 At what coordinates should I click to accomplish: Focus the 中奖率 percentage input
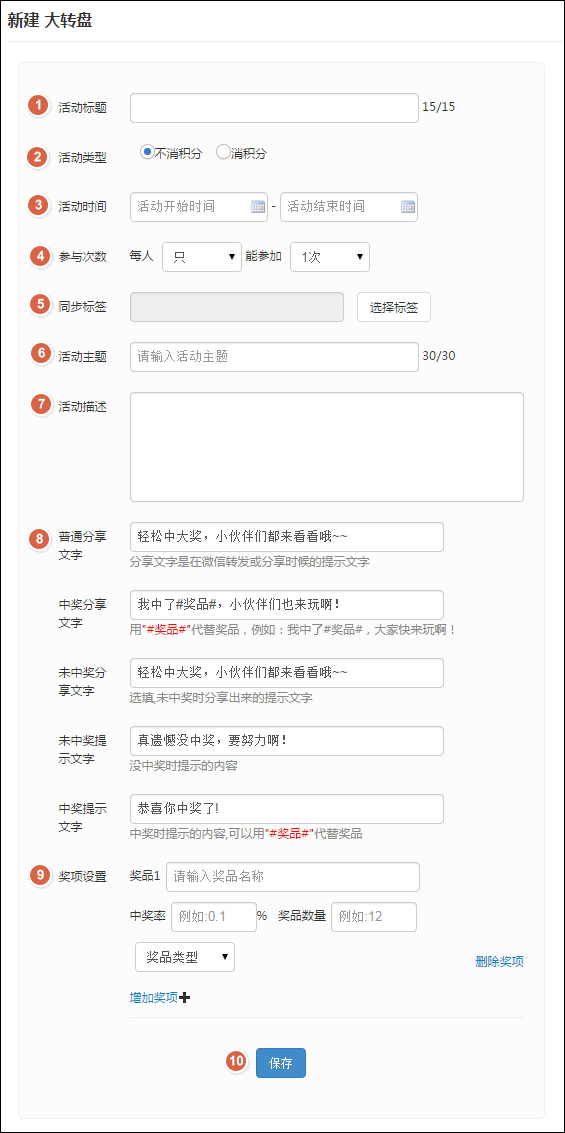(x=214, y=916)
